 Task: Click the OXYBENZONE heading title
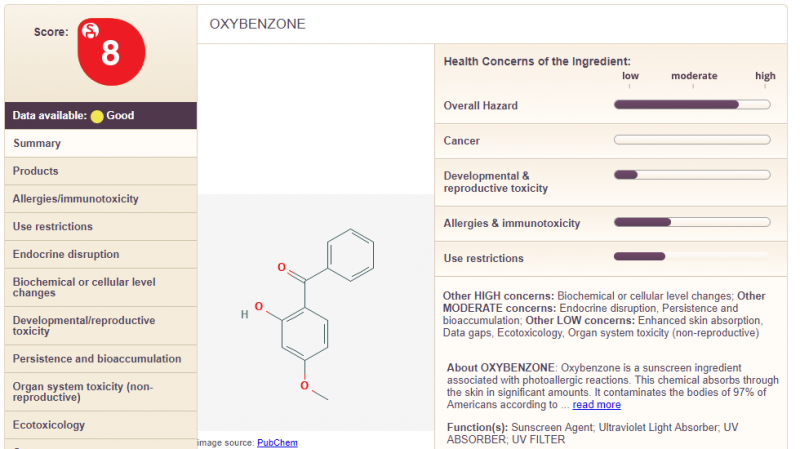(258, 24)
